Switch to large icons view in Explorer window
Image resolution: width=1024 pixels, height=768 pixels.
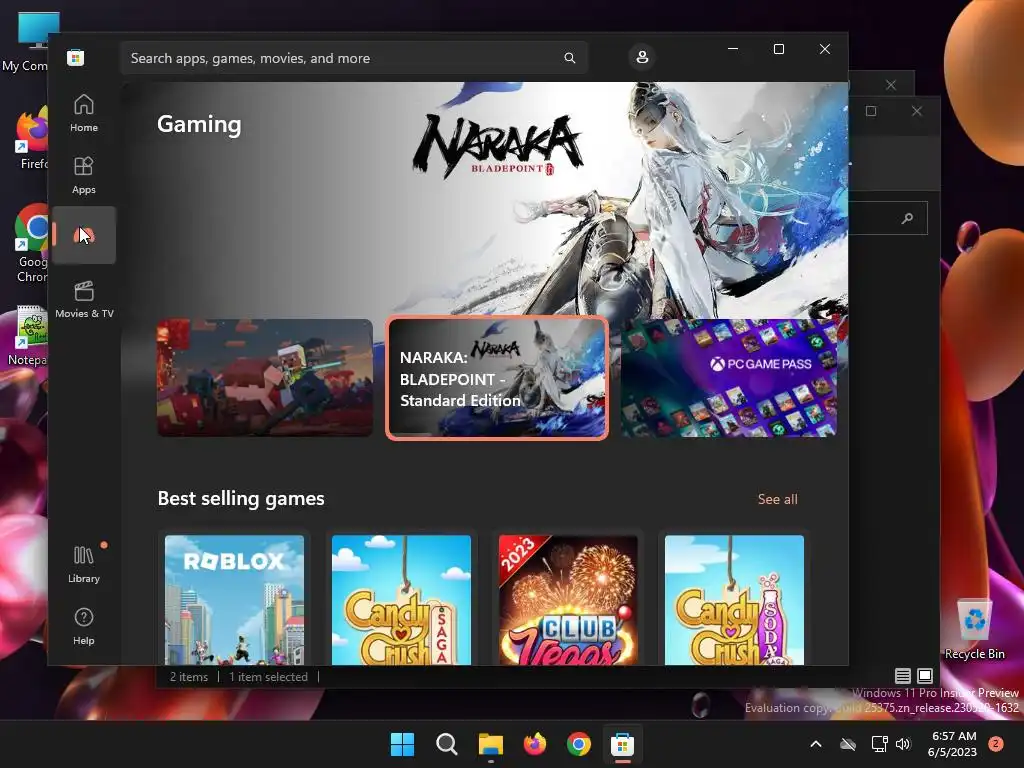click(925, 676)
